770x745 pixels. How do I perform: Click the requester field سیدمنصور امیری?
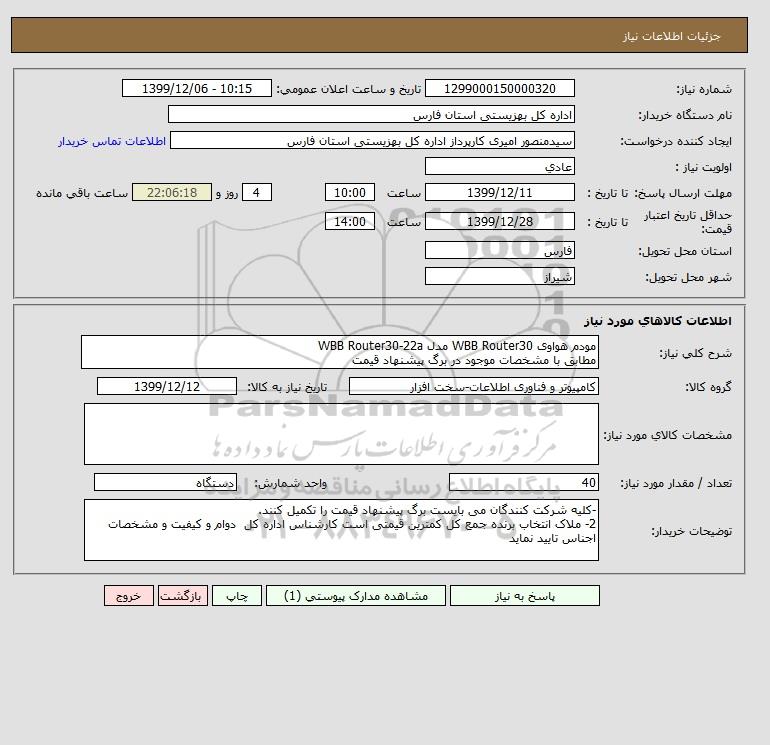tap(372, 140)
